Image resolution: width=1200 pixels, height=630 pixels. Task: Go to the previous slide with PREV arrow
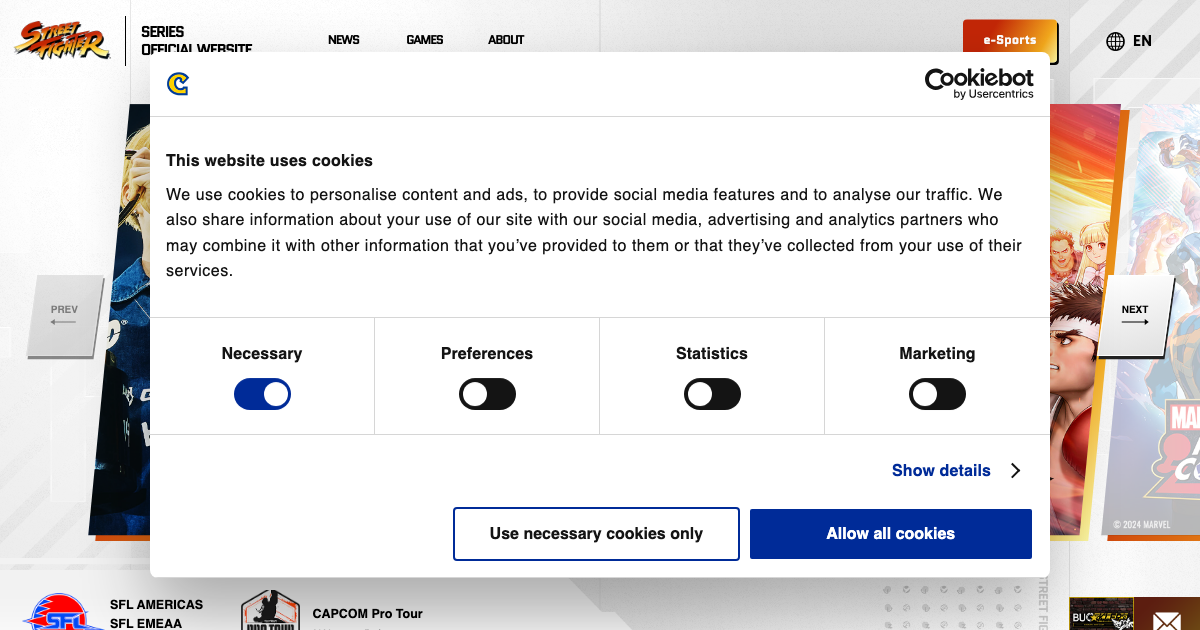(64, 316)
